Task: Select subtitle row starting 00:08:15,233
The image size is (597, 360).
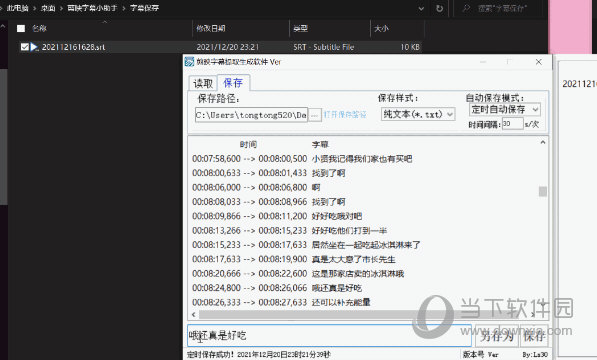Action: click(306, 245)
